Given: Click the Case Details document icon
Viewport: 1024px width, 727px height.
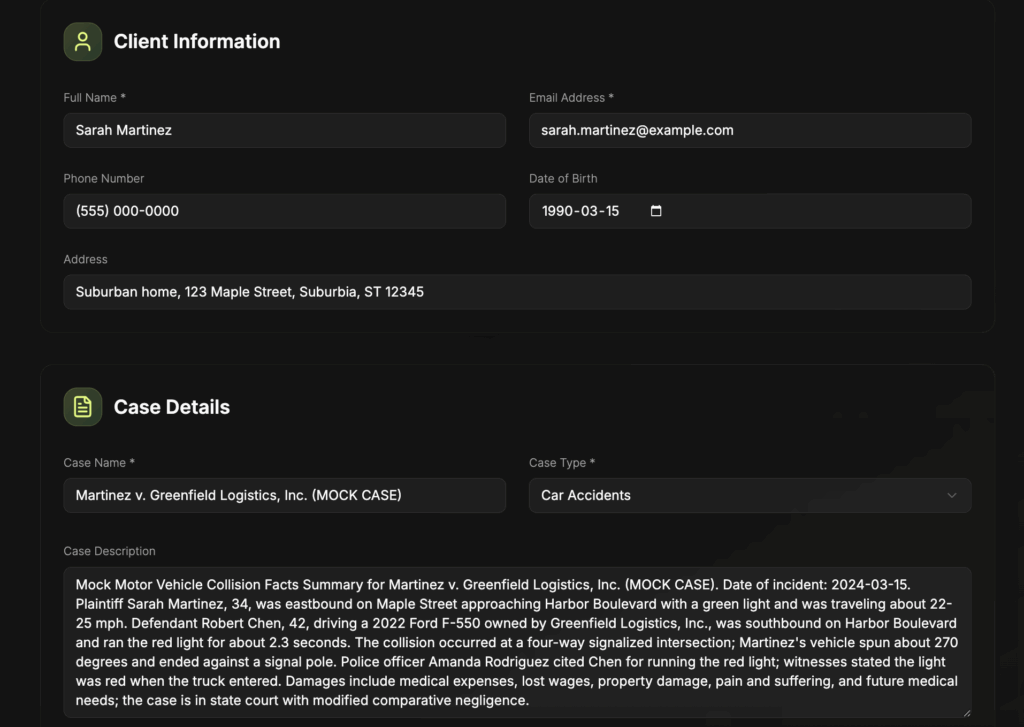Looking at the screenshot, I should (x=83, y=407).
